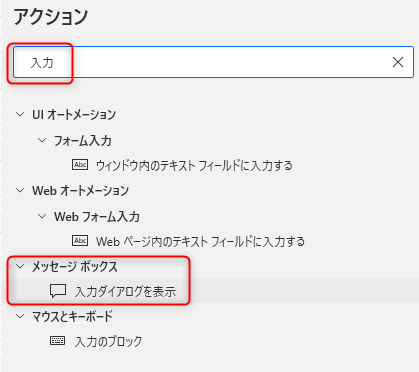Select 入力ダイアログを表示 action
419x372 pixels.
[x=125, y=291]
